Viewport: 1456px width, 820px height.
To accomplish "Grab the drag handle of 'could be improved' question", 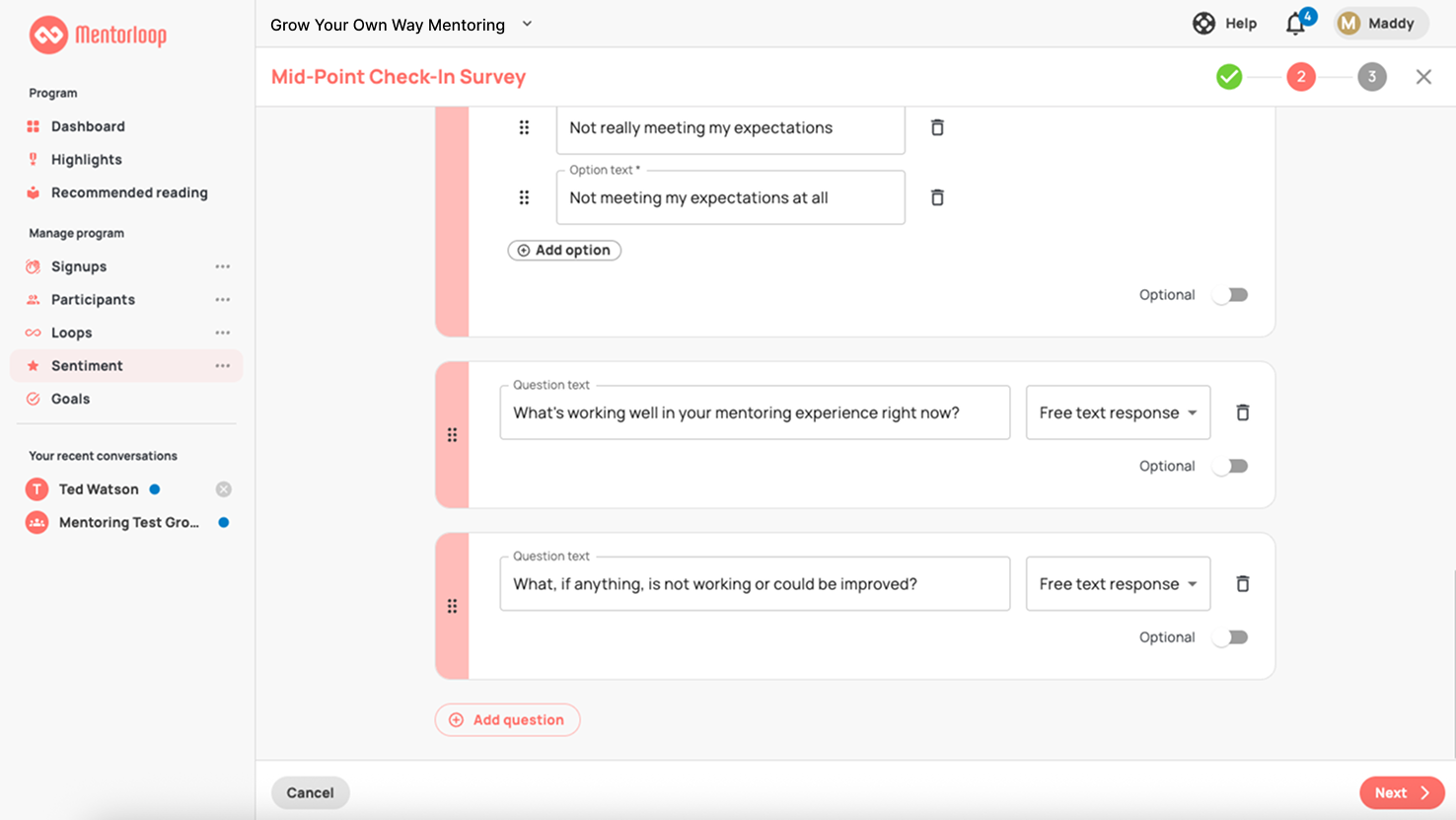I will point(452,606).
